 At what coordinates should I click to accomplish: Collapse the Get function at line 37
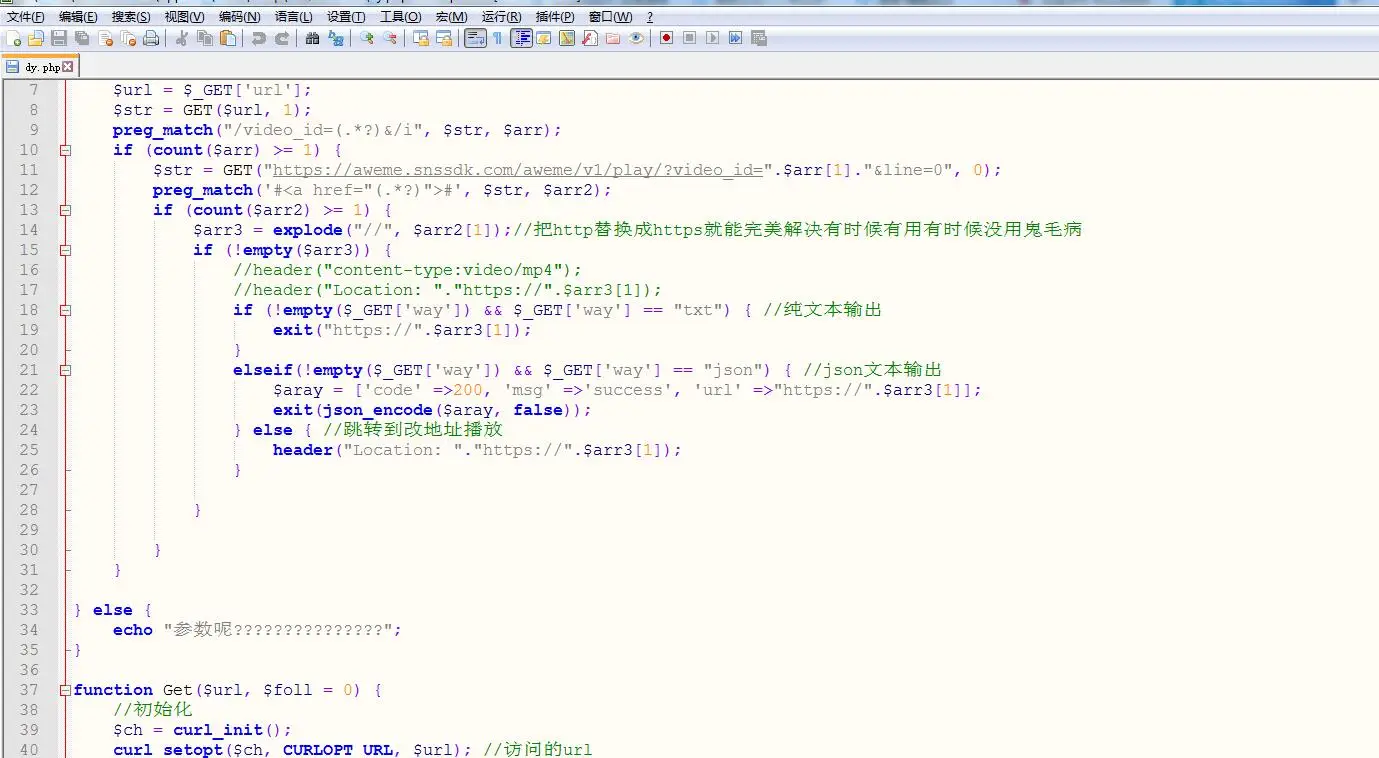tap(65, 690)
